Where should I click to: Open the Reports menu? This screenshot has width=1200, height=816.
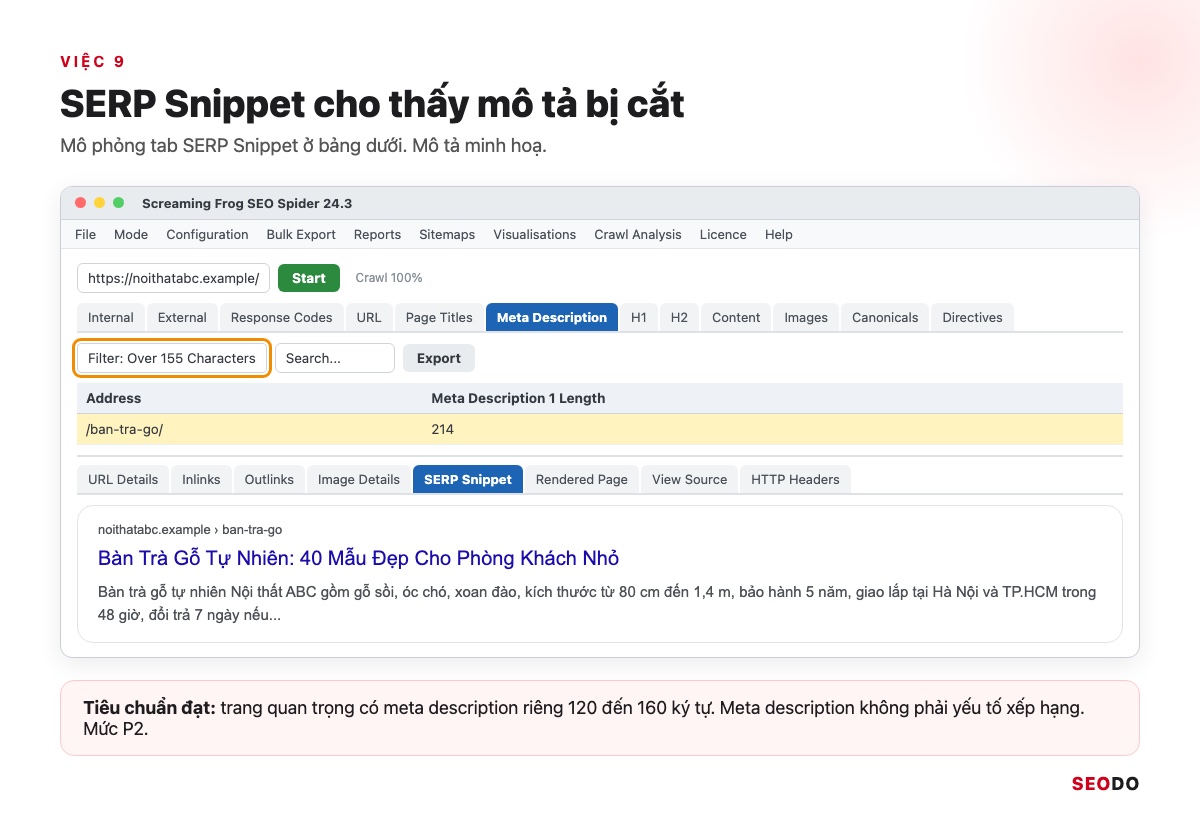coord(377,234)
